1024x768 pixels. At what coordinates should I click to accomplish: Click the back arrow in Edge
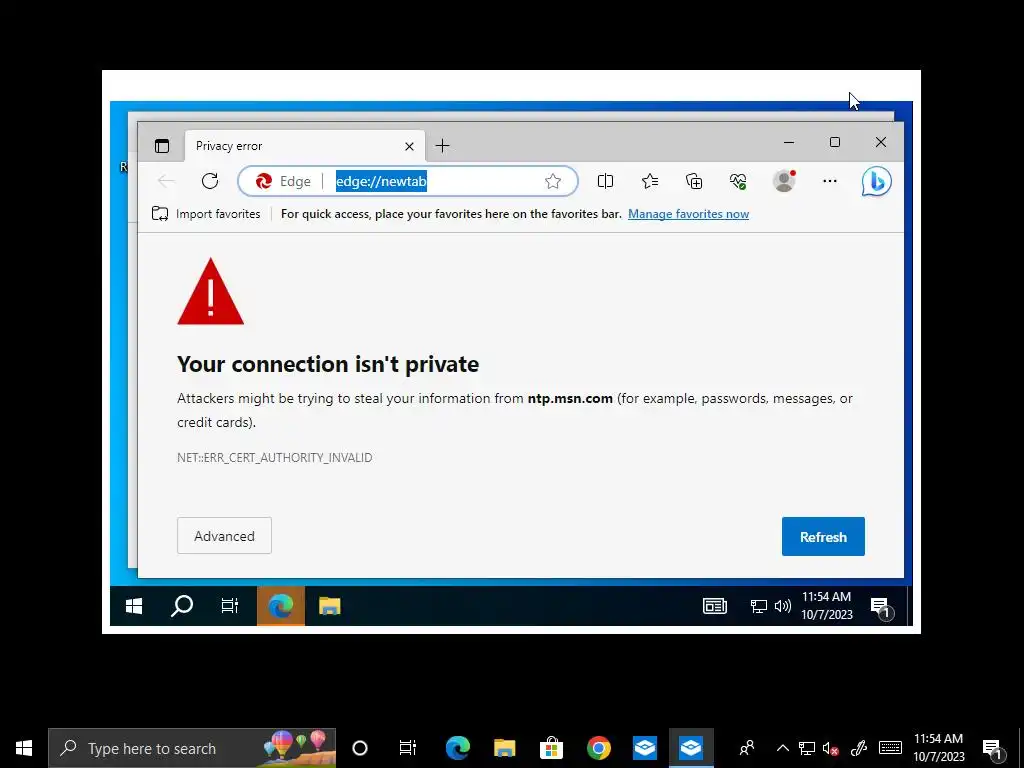point(167,181)
